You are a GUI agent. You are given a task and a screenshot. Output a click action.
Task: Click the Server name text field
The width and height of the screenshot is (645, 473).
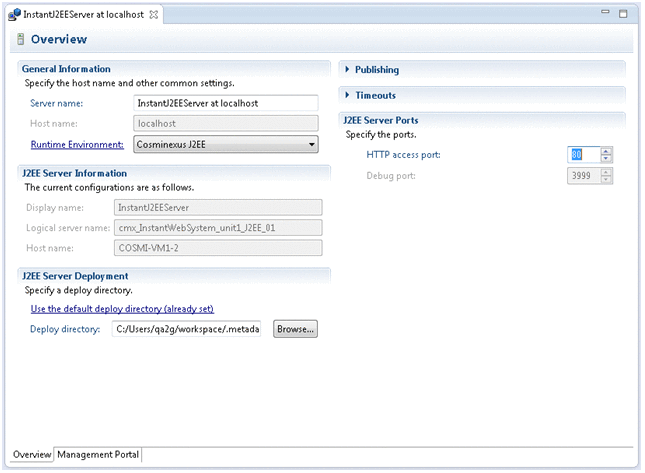point(225,103)
